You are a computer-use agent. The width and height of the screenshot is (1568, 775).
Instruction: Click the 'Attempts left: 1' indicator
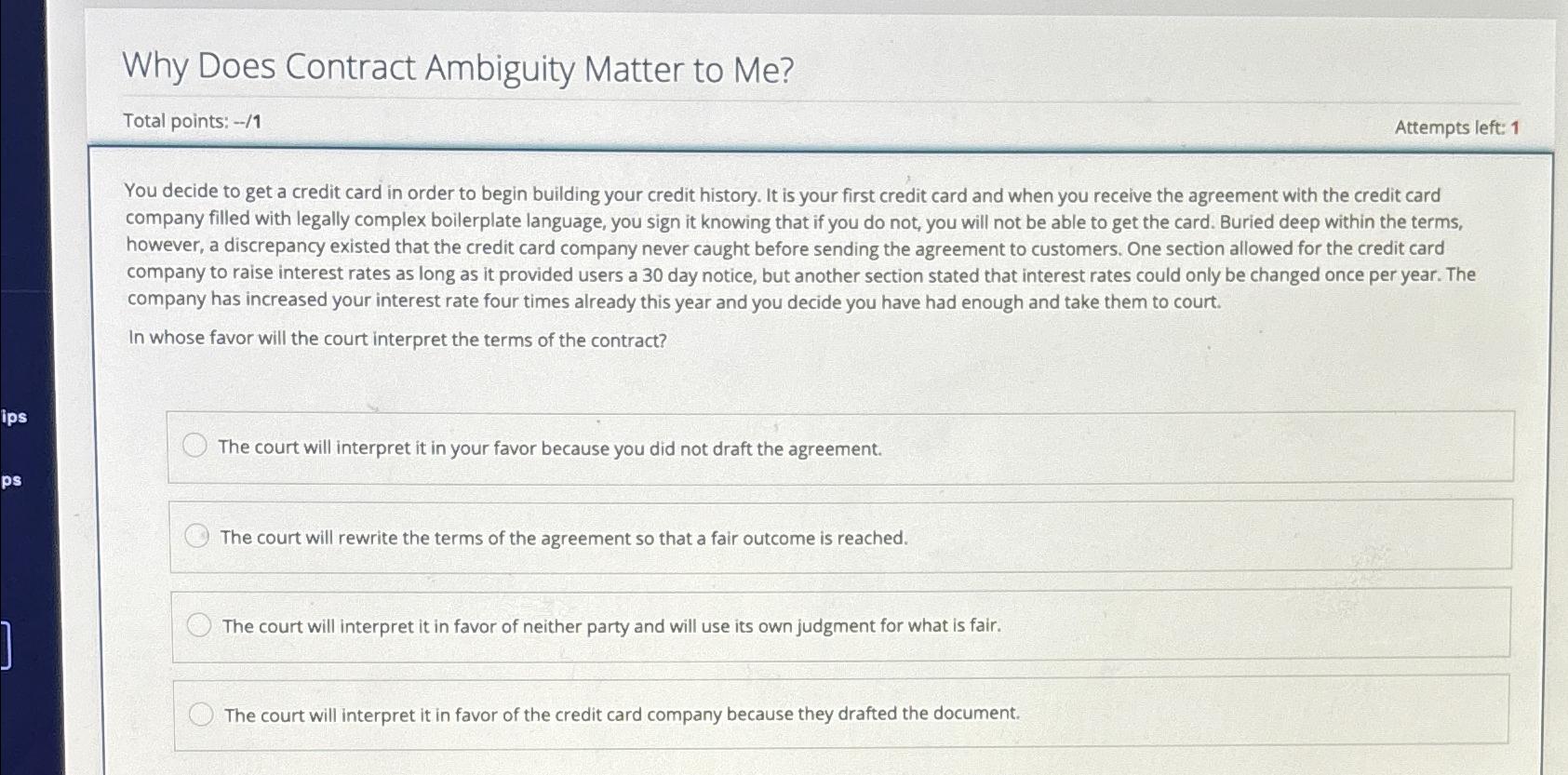coord(1455,127)
